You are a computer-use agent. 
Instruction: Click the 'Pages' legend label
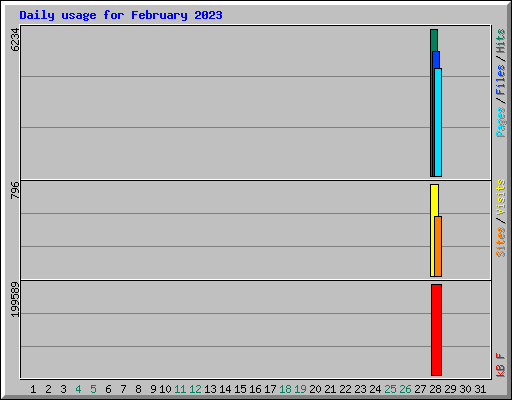coord(500,122)
